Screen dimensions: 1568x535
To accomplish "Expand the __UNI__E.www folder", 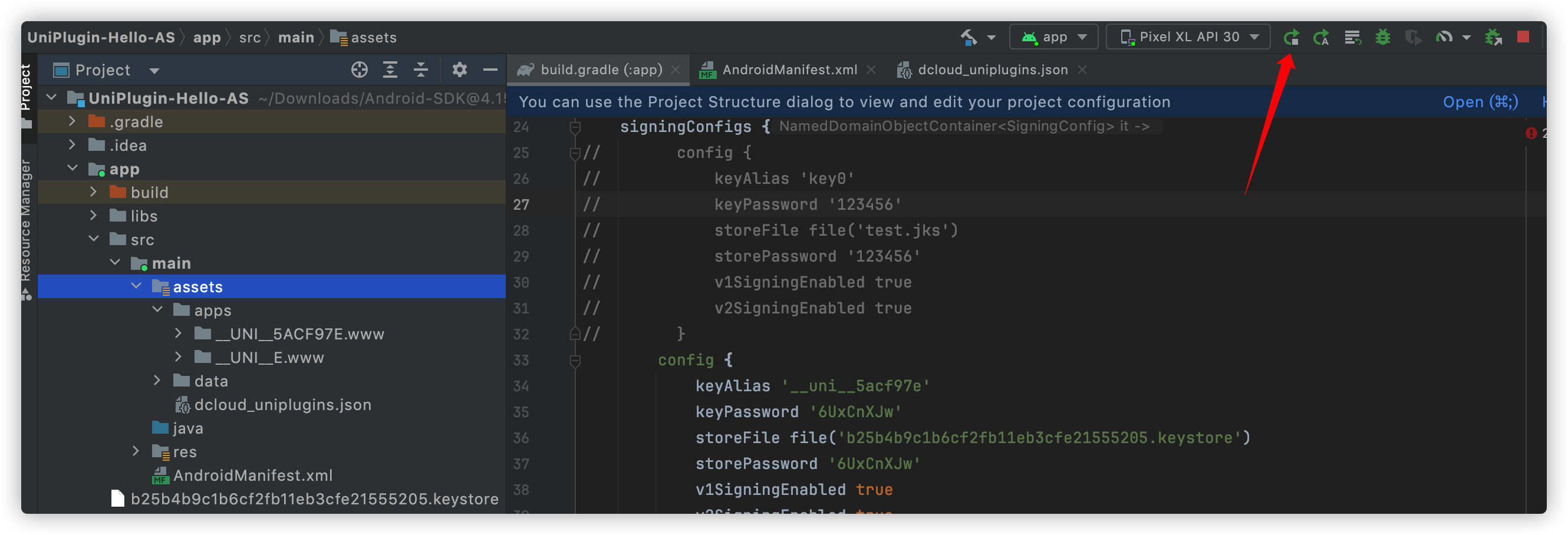I will pos(179,356).
